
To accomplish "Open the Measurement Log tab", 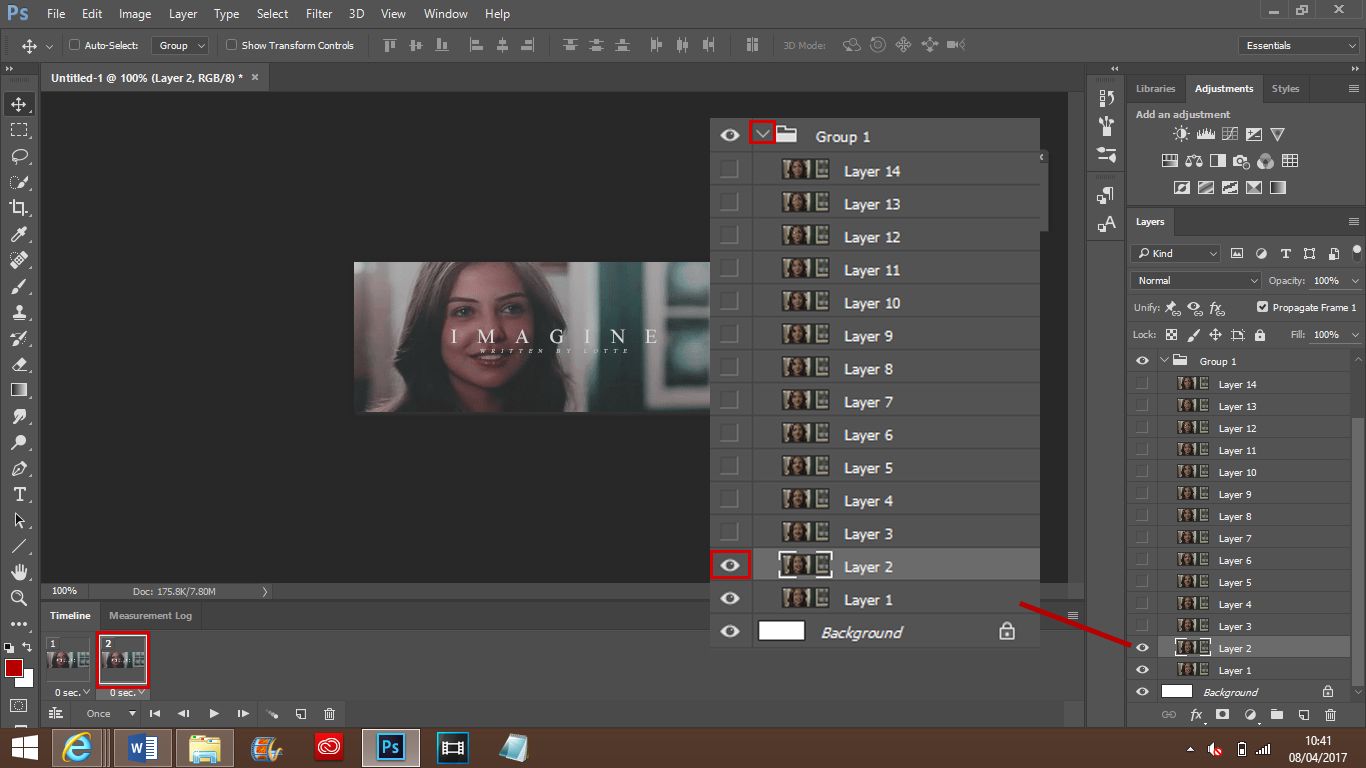I will click(150, 616).
